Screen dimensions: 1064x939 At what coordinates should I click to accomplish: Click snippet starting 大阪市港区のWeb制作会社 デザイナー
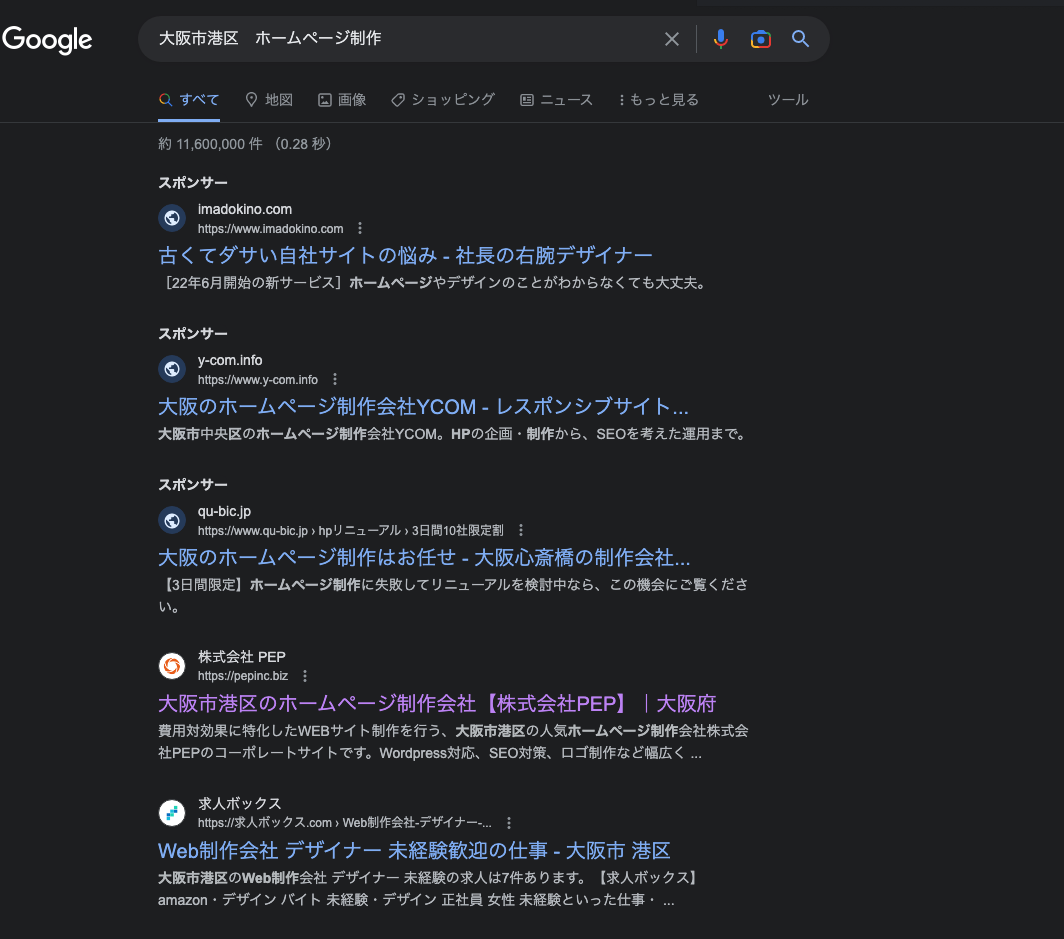[x=430, y=889]
